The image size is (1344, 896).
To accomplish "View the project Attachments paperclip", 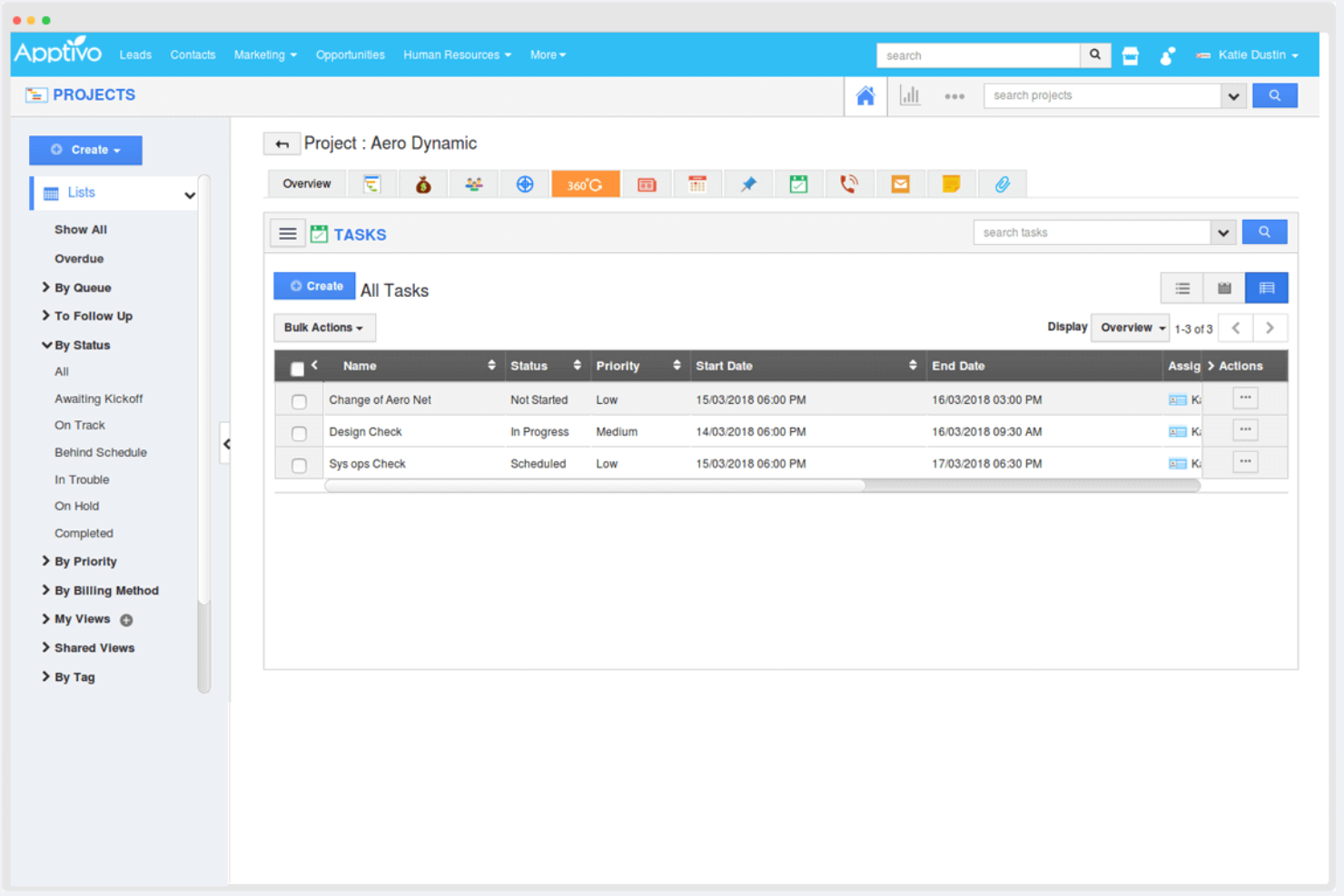I will 1003,183.
